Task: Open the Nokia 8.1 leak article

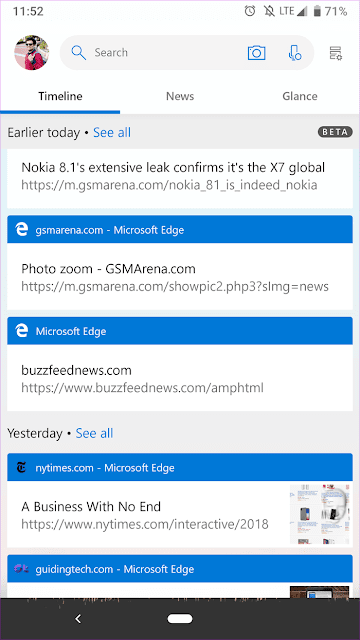Action: 173,167
